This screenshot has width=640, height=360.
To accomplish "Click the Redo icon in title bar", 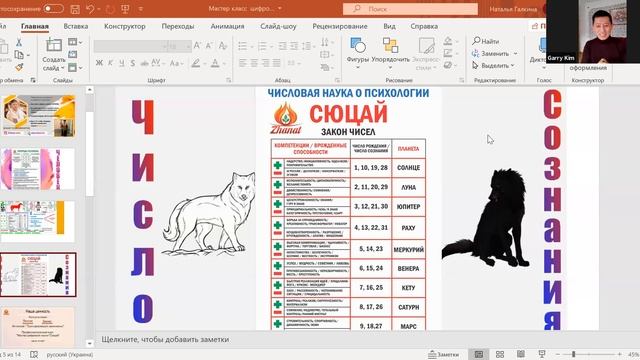I will pos(110,9).
